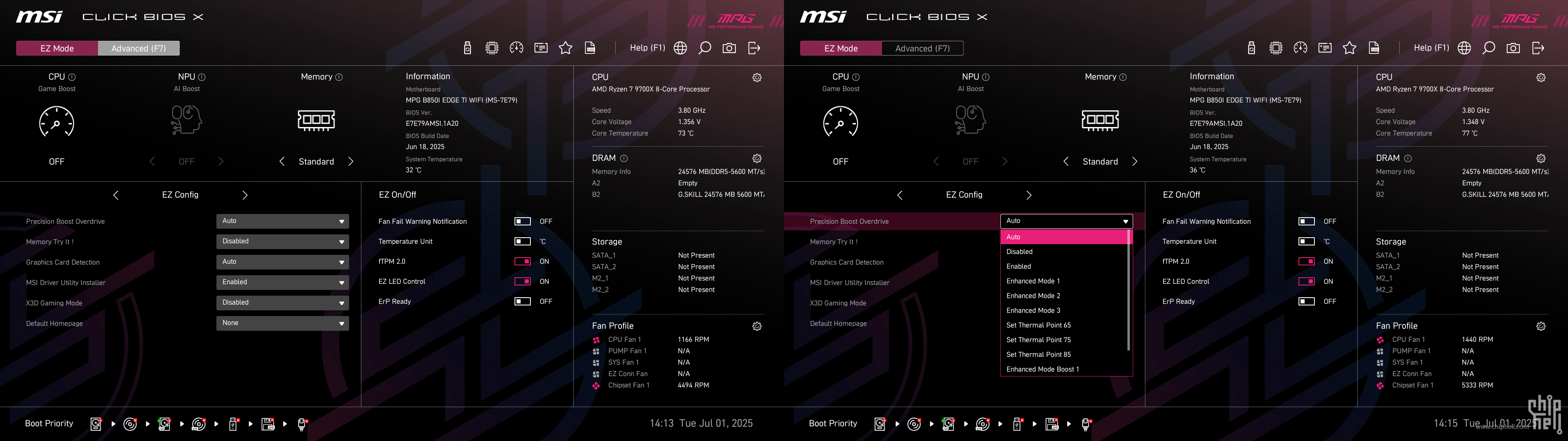Click the exit arrow icon, right screen
Viewport: 1568px width, 441px height.
[1538, 48]
